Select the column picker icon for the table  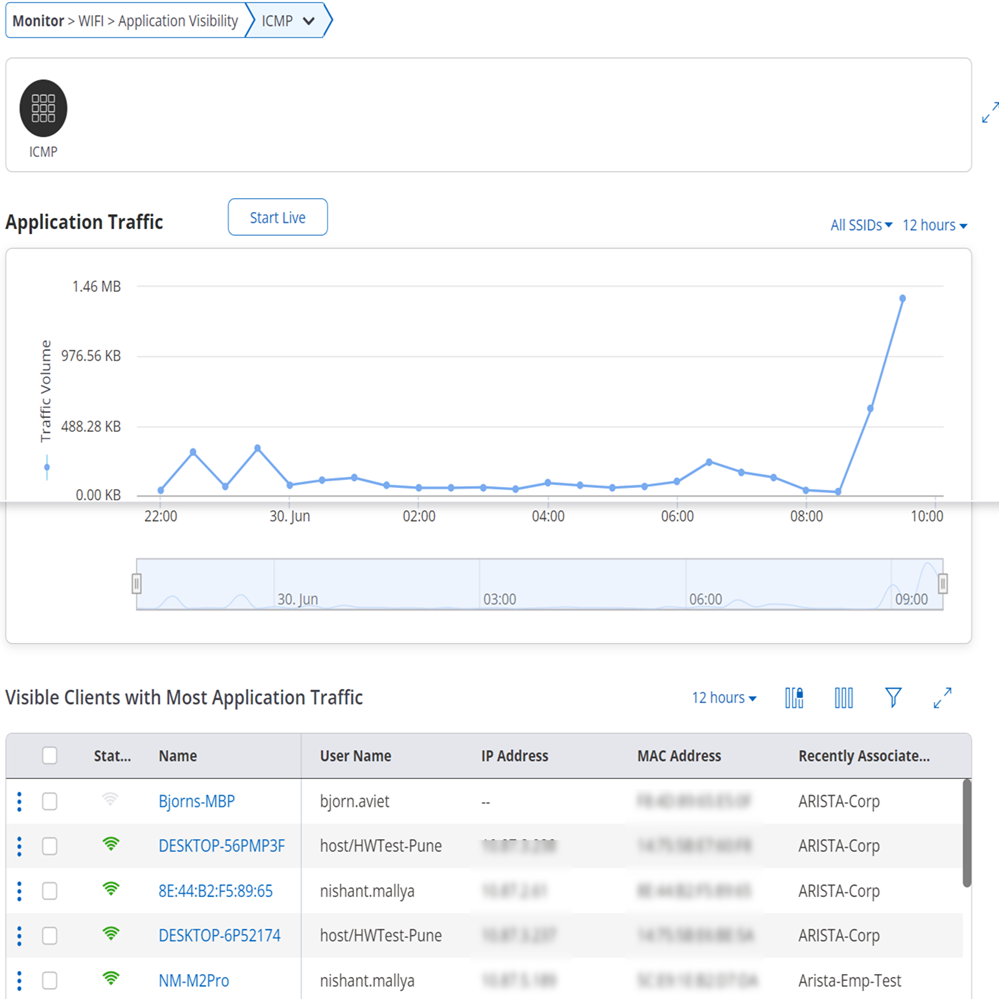[843, 698]
